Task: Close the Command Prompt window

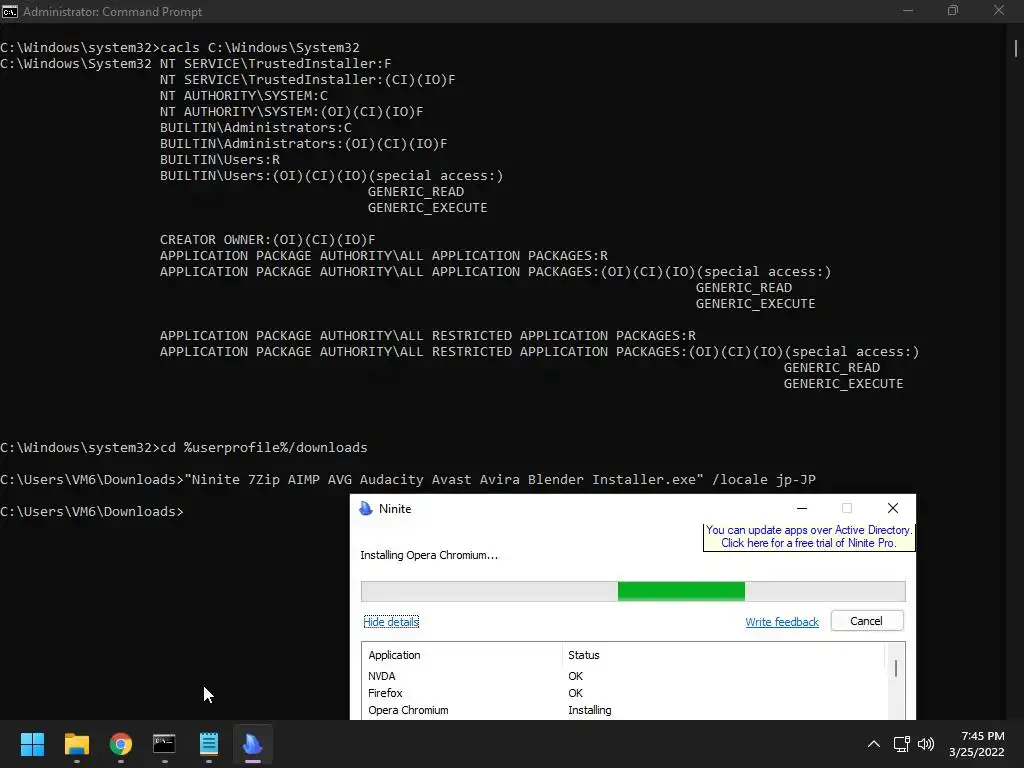Action: point(999,10)
